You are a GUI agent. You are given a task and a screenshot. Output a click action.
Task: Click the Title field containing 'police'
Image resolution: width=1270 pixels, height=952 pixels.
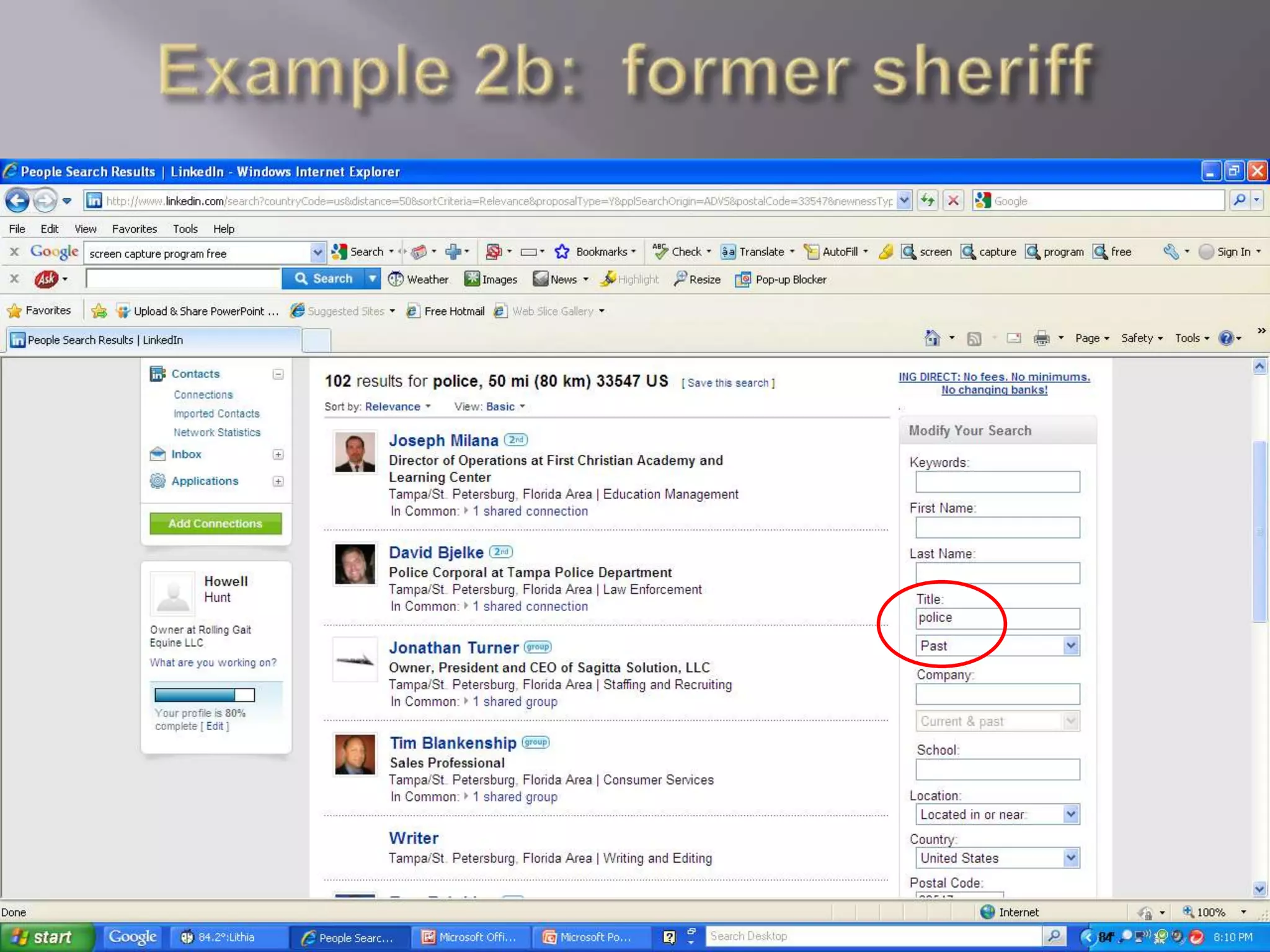[998, 618]
